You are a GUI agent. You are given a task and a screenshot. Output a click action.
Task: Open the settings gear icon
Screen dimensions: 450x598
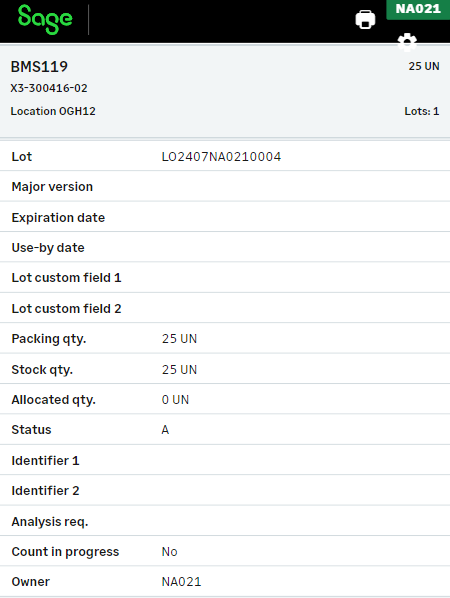(x=407, y=42)
